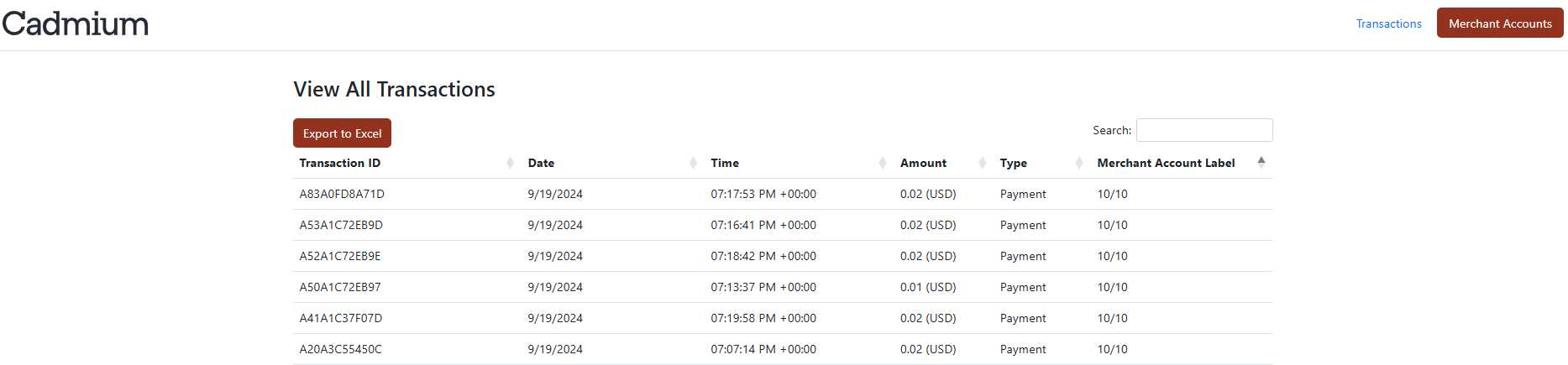This screenshot has width=1568, height=365.
Task: Click time 07:17:53 PM +00:00
Action: coord(763,194)
